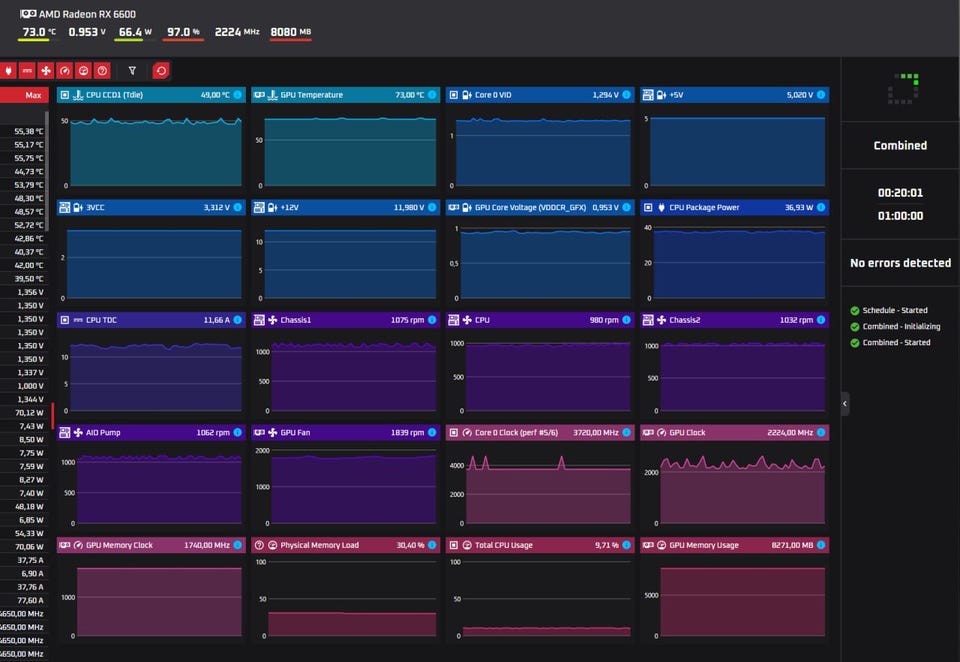Open the funnel filter options
960x662 pixels.
point(132,71)
